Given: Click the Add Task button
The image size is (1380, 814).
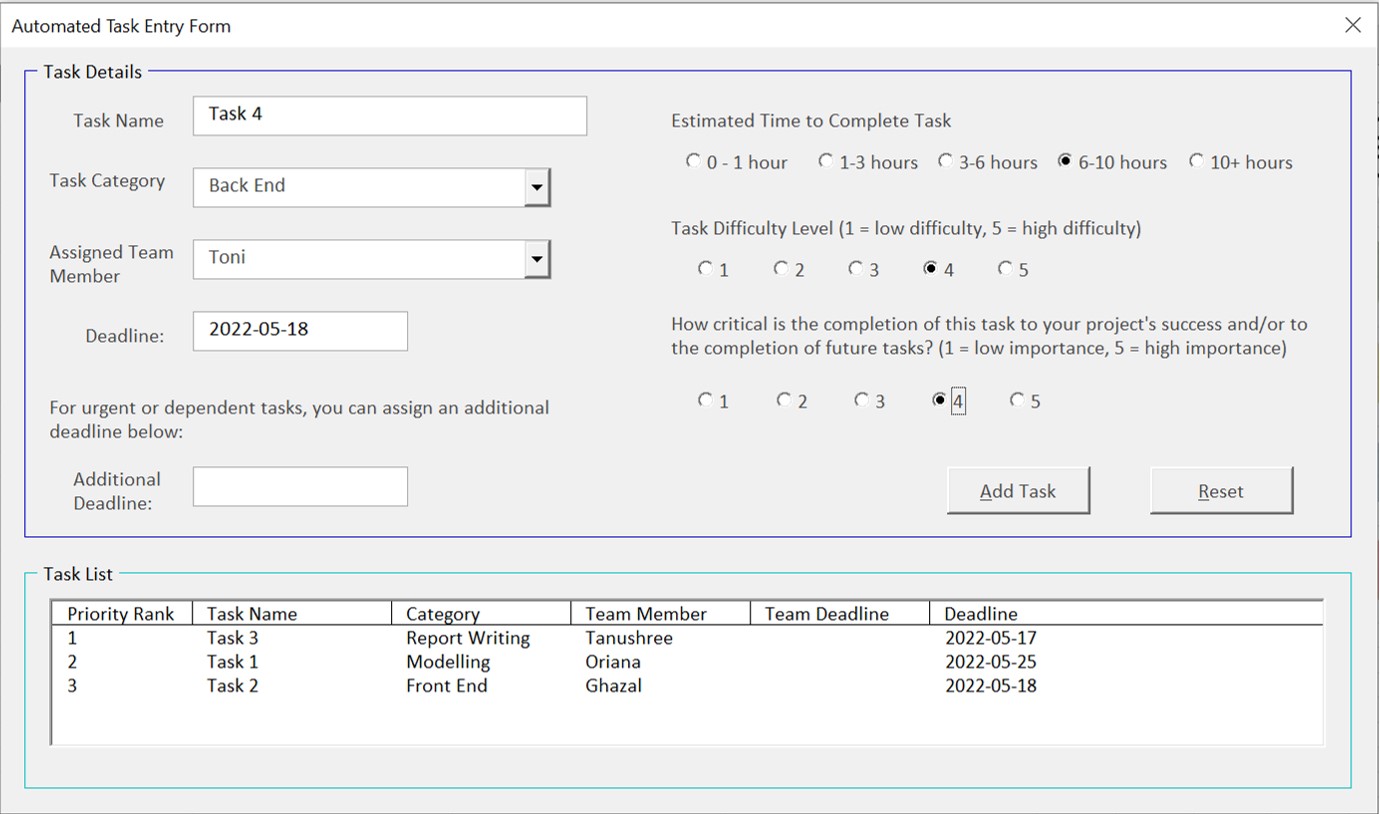Looking at the screenshot, I should click(x=1018, y=490).
